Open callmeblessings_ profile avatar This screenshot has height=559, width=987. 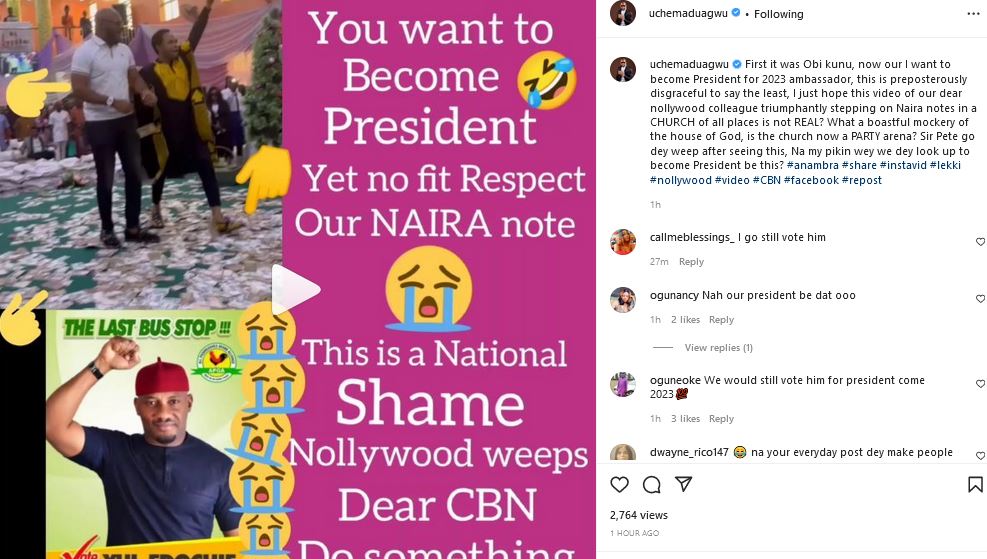coord(622,241)
